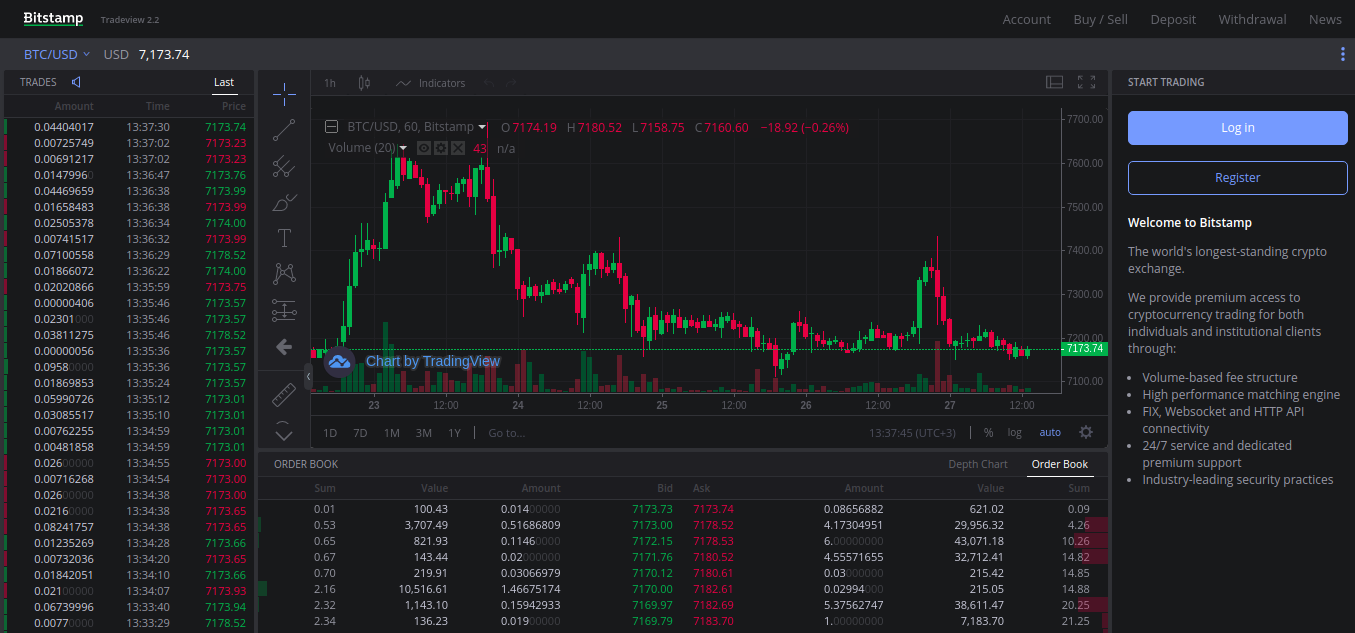
Task: Click the back arrow tool icon
Action: [x=284, y=347]
